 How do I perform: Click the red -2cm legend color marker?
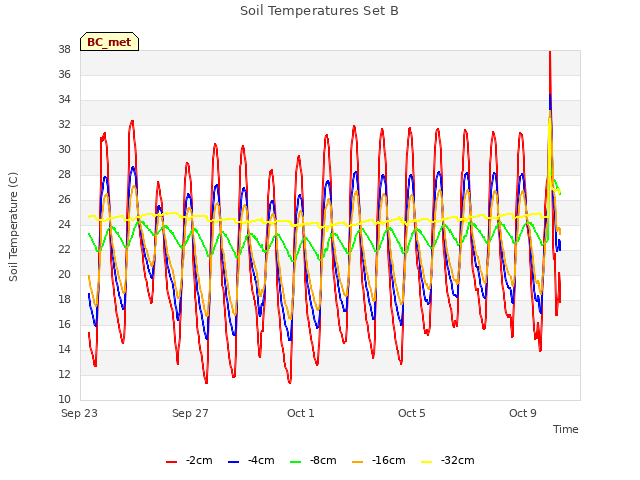click(171, 462)
